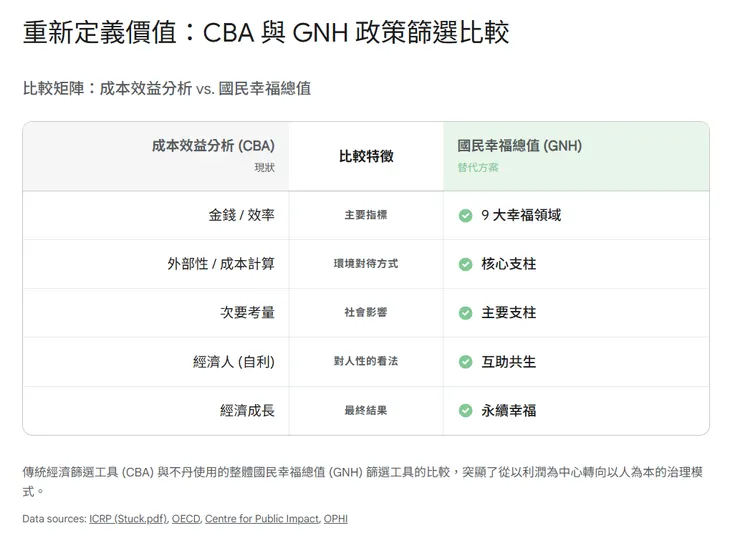Click the check icon next to 主要支柱
This screenshot has width=740, height=546.
465,313
